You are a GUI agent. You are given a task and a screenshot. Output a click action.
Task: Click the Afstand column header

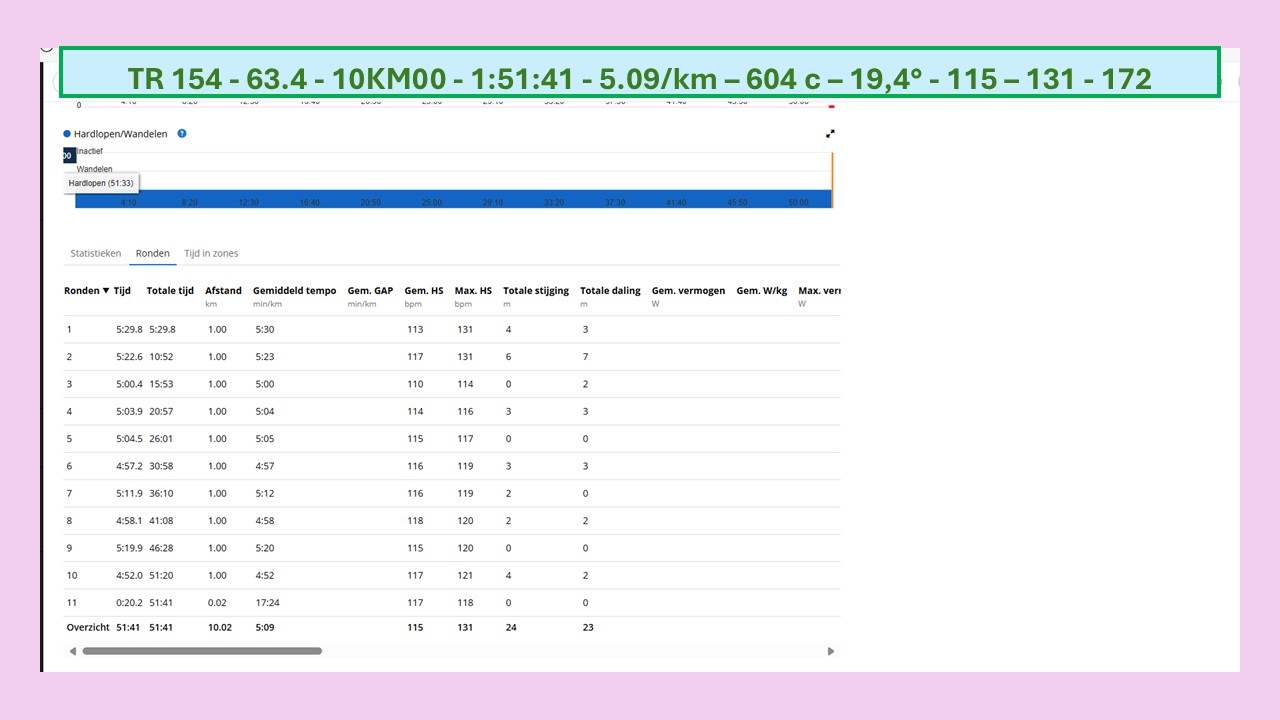tap(223, 291)
